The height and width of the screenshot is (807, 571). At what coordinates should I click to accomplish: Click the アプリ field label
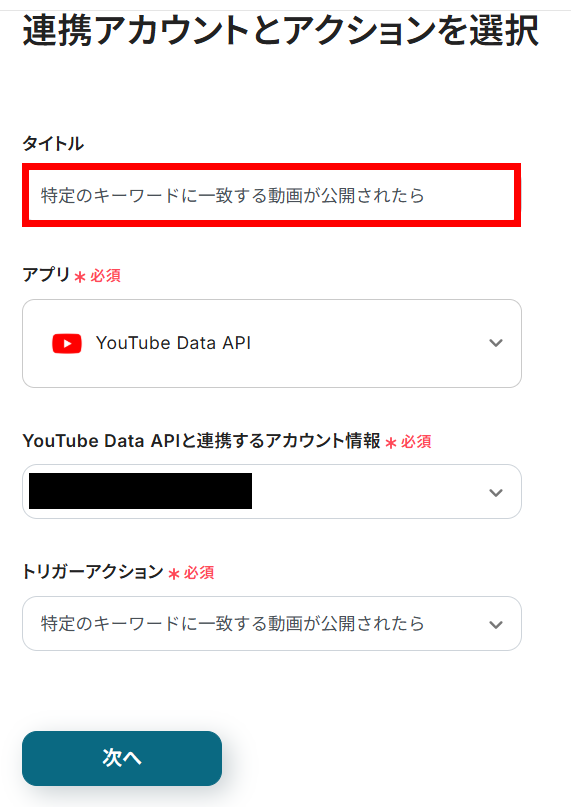46,274
